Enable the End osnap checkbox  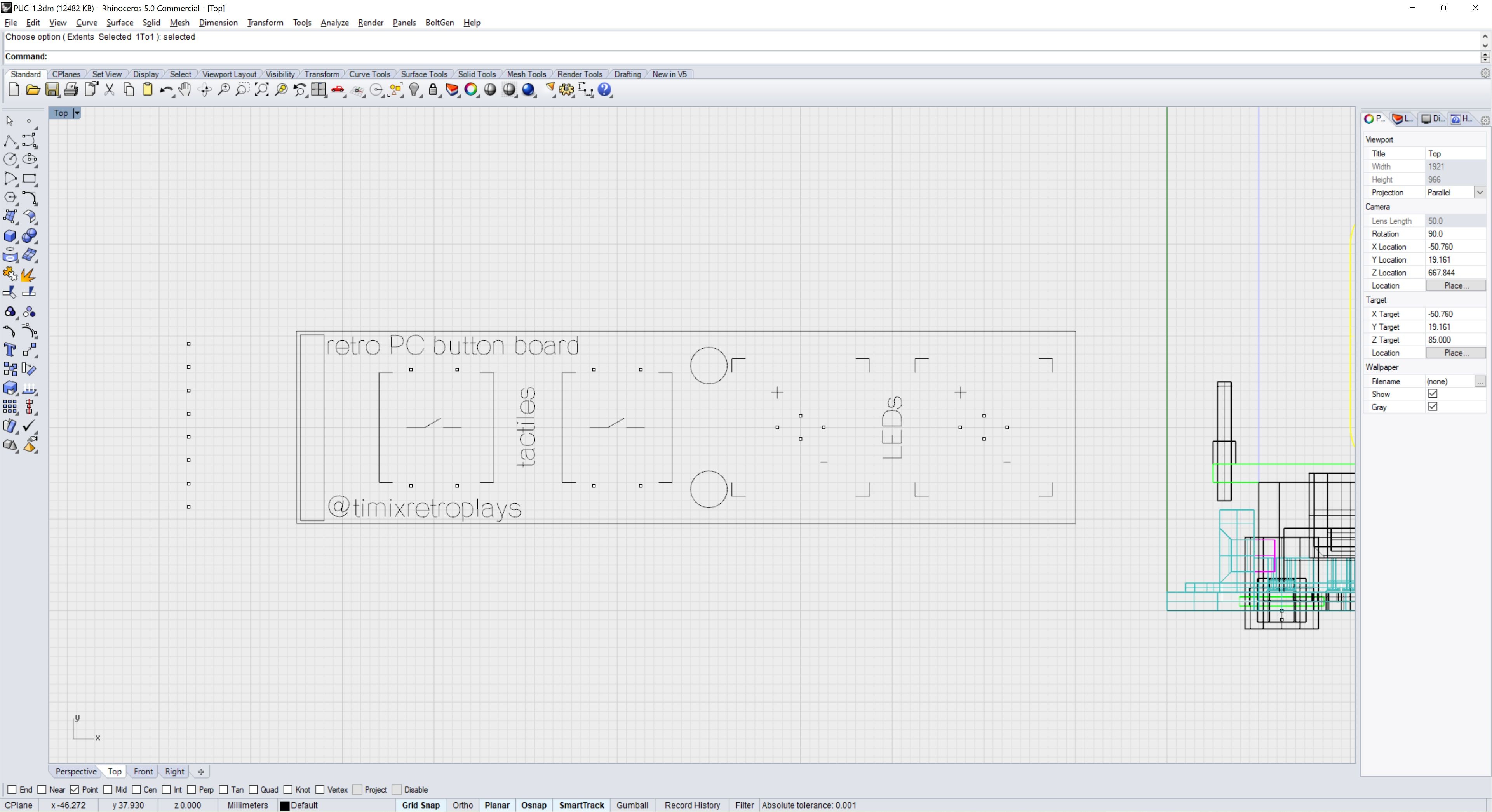12,789
